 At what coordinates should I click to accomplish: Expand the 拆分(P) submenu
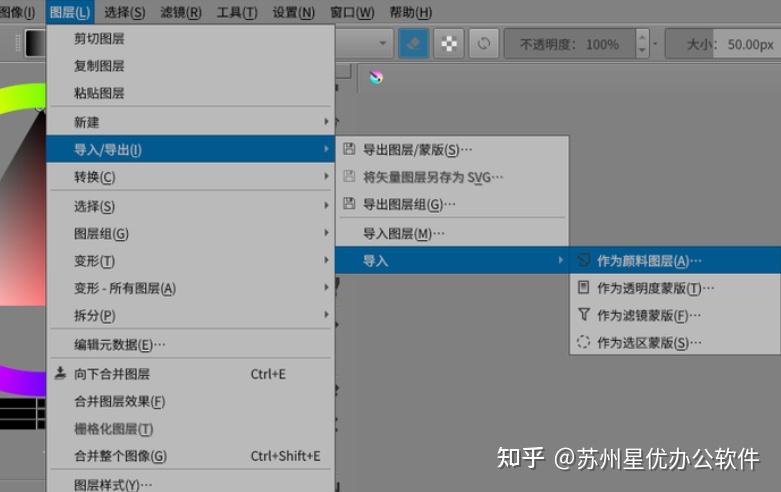(x=191, y=316)
